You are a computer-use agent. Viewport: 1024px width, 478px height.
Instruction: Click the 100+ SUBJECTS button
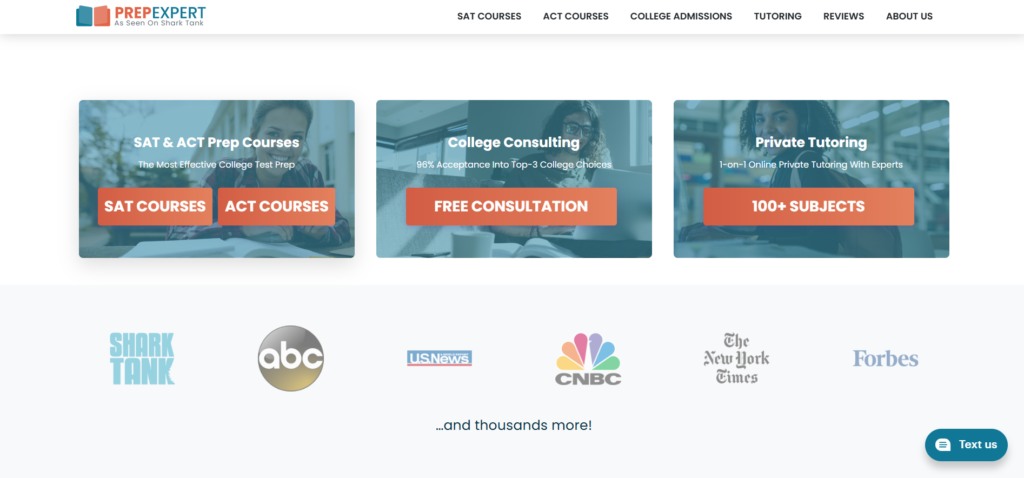[808, 206]
